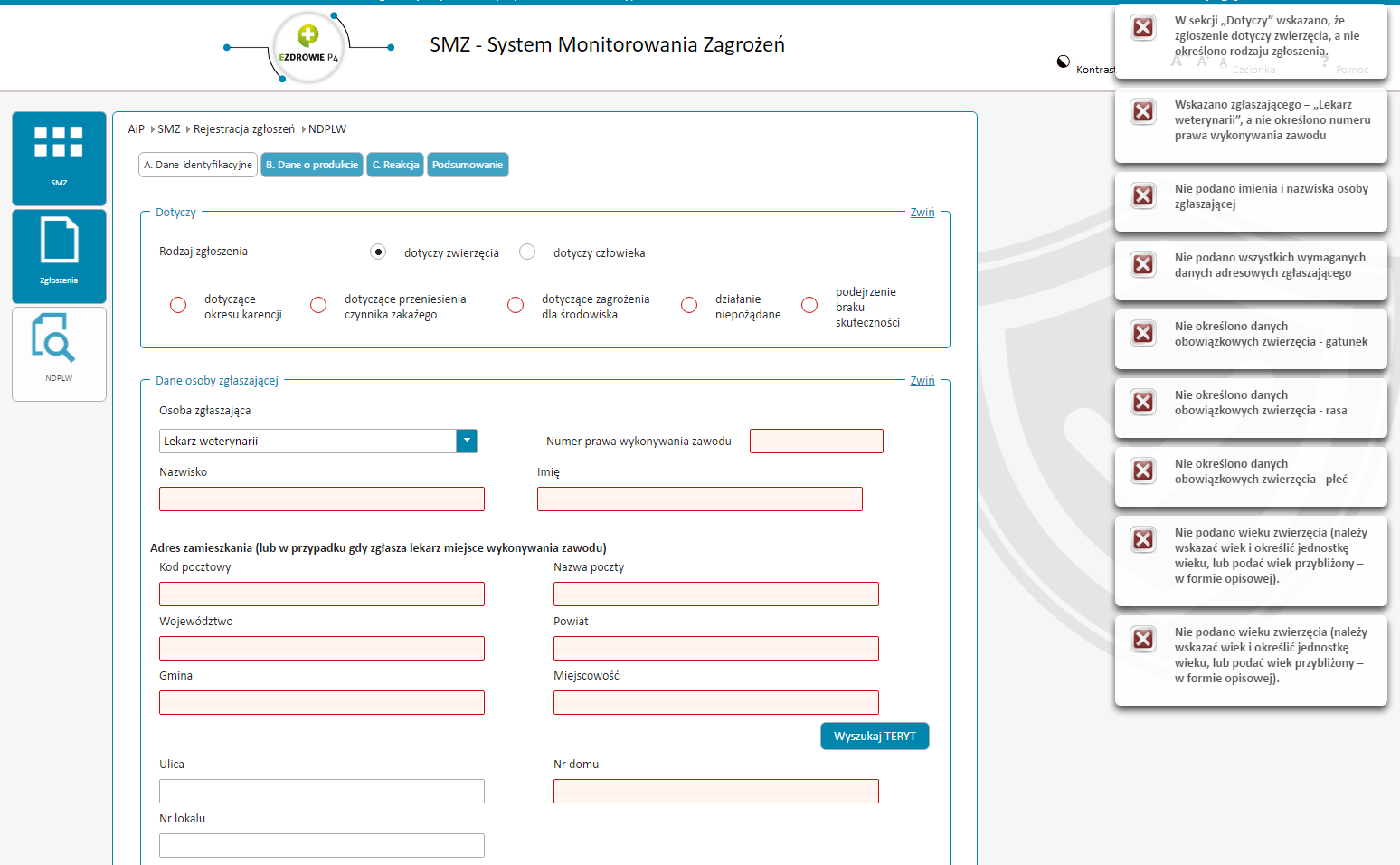Switch to 'B. Dane o produkcie' tab

pyautogui.click(x=312, y=165)
